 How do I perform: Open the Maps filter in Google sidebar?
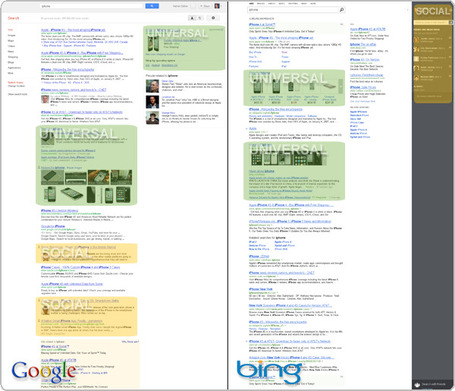(x=11, y=41)
